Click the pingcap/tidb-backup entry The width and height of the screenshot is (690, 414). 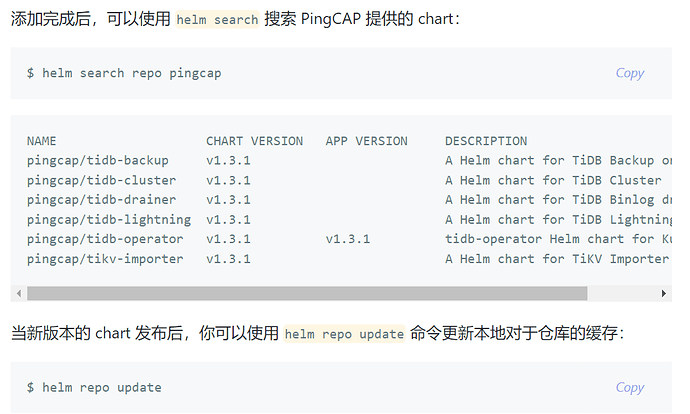tap(98, 160)
